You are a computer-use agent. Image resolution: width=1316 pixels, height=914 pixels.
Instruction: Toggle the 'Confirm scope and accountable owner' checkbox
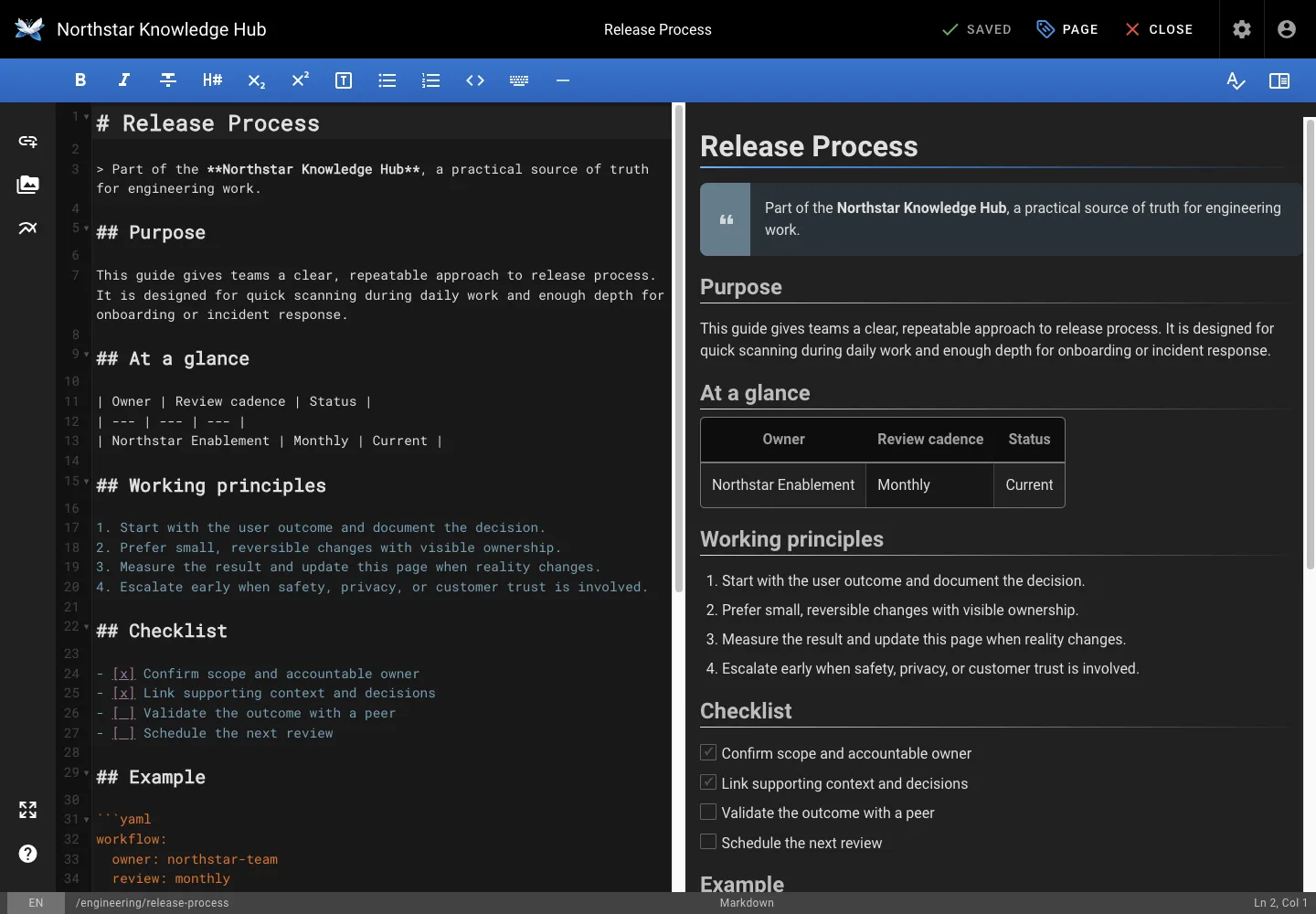(x=708, y=752)
